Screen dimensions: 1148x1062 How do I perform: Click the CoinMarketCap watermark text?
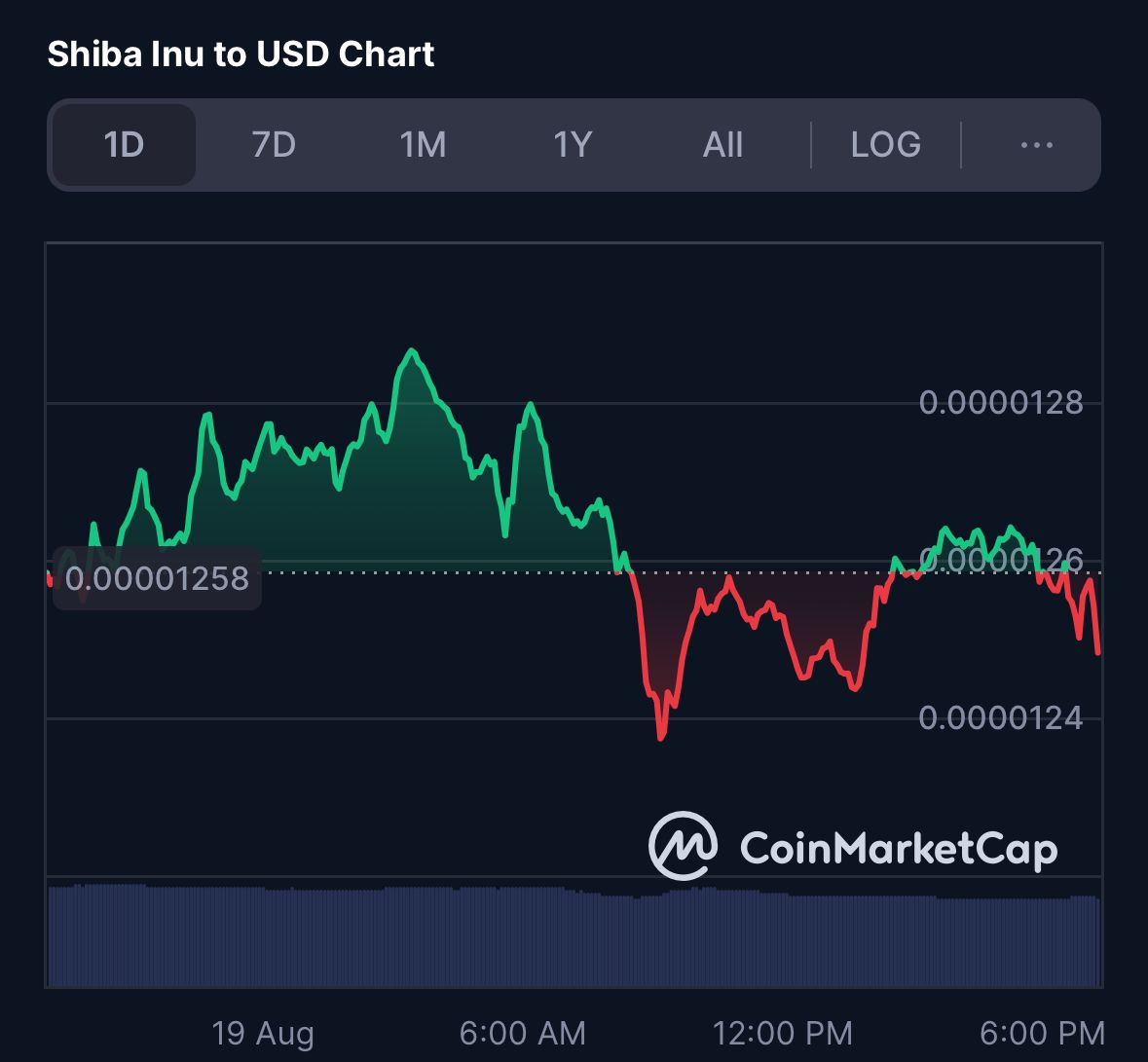pos(899,849)
